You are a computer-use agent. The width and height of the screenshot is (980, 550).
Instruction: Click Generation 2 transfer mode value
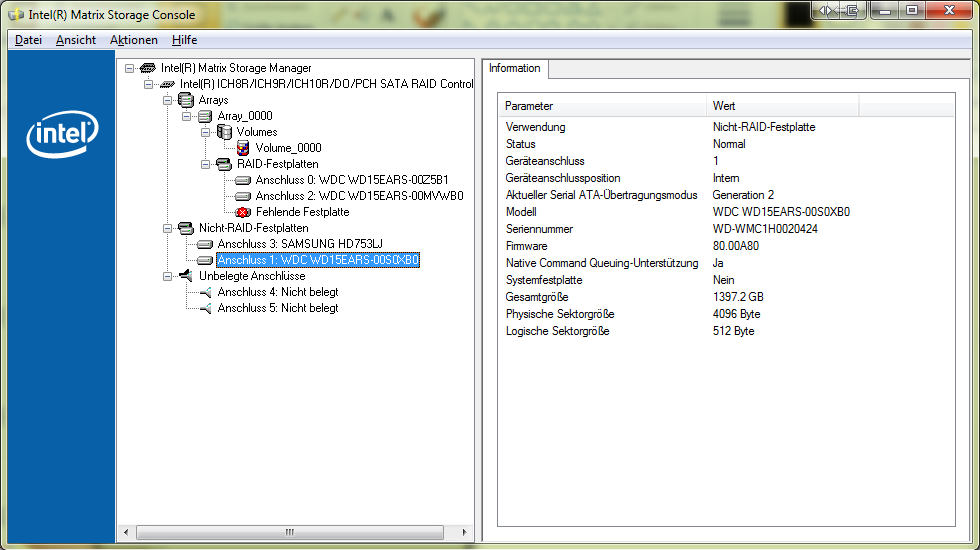tap(743, 195)
